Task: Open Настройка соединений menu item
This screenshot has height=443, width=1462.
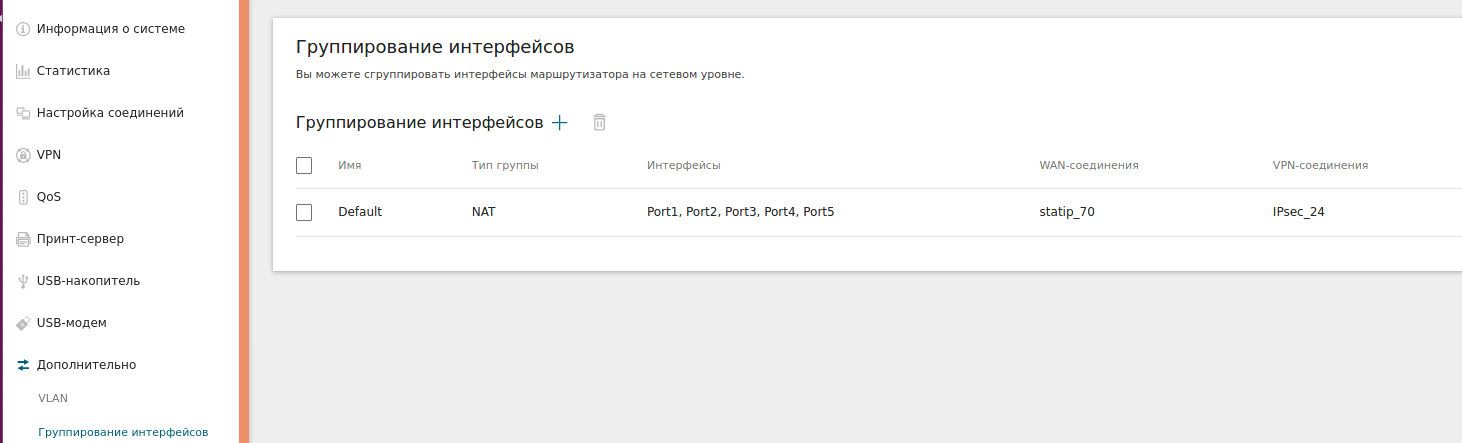Action: pos(110,113)
